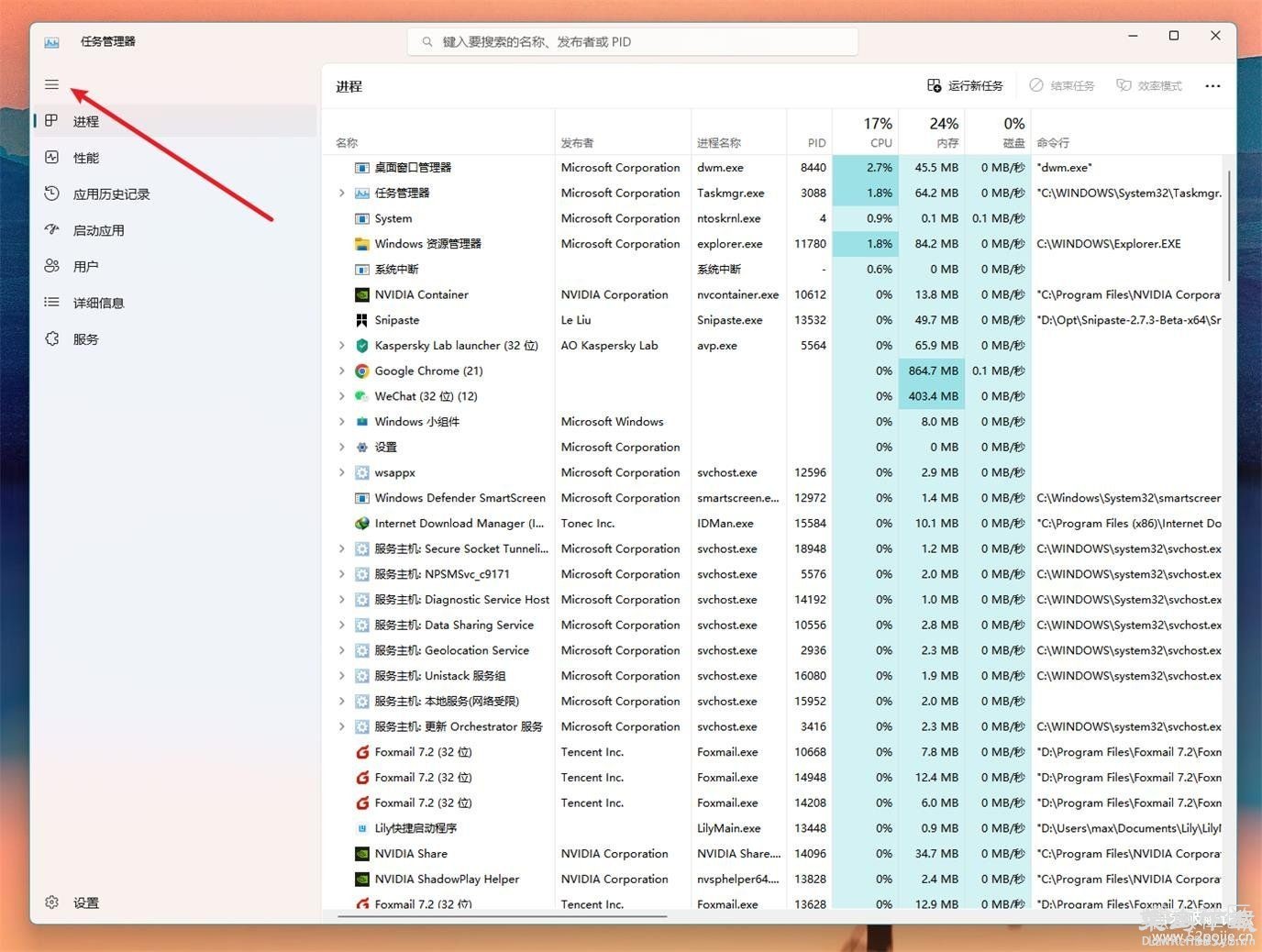Expand 服务主机: Secure Socket Tunneling row
Image resolution: width=1262 pixels, height=952 pixels.
(x=341, y=548)
